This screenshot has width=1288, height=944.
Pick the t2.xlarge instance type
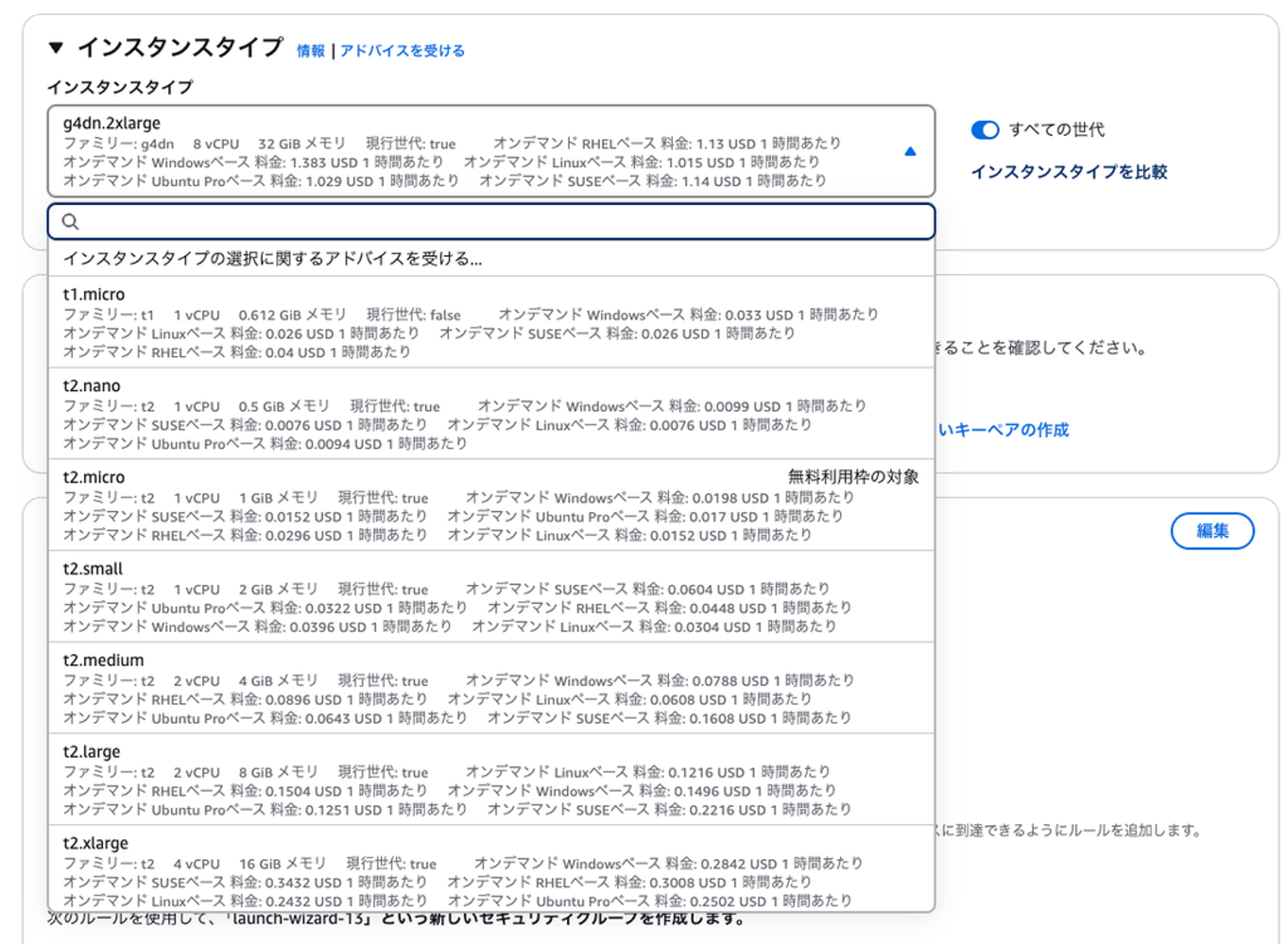point(491,869)
